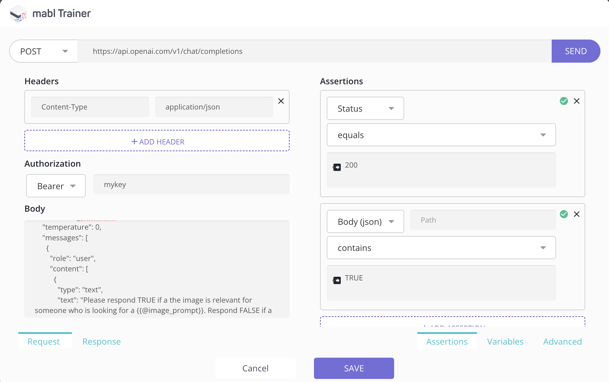Click inside the request Body editor
Image resolution: width=609 pixels, height=382 pixels.
point(157,269)
